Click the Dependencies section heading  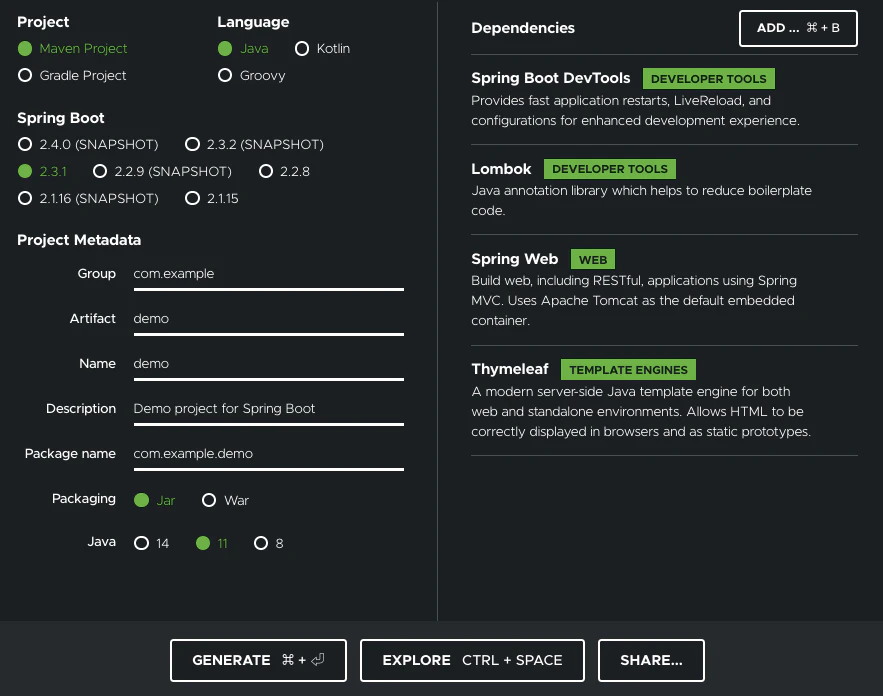pos(523,28)
